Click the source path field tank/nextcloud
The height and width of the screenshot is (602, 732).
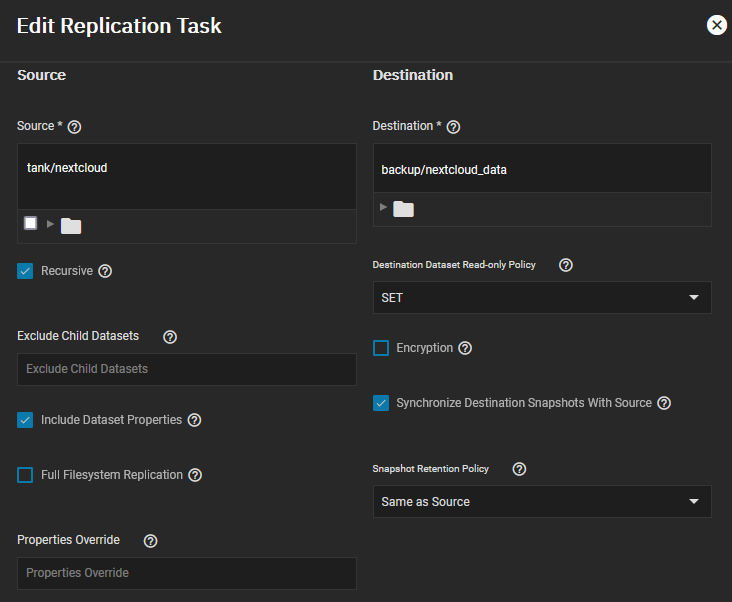(187, 176)
